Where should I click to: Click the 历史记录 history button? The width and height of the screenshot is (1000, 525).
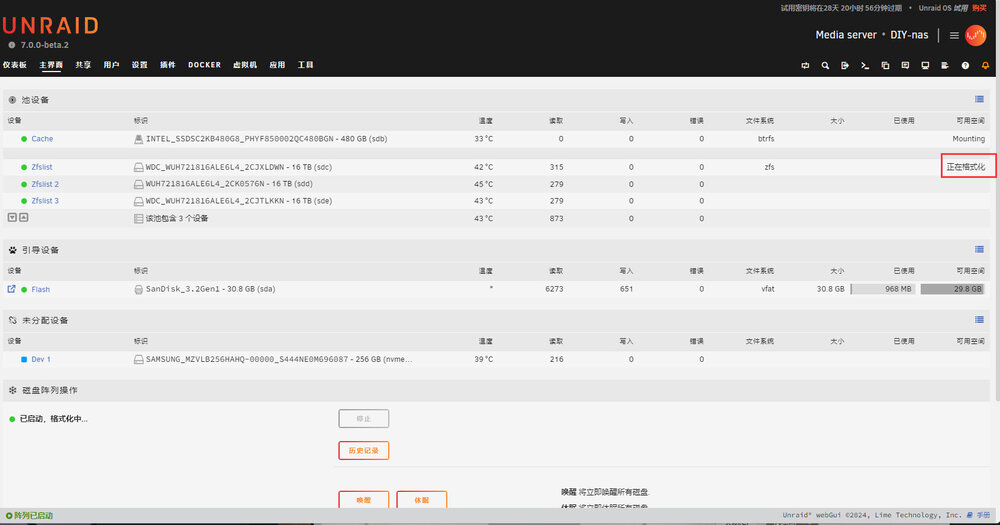364,450
